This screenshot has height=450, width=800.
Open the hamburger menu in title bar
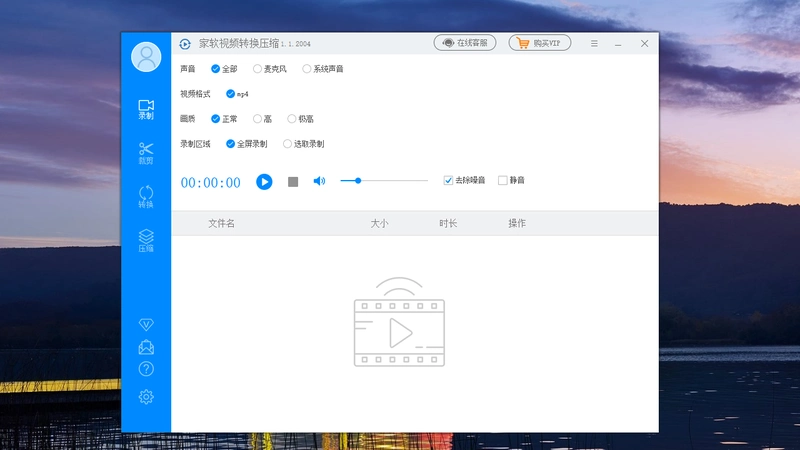click(x=594, y=43)
